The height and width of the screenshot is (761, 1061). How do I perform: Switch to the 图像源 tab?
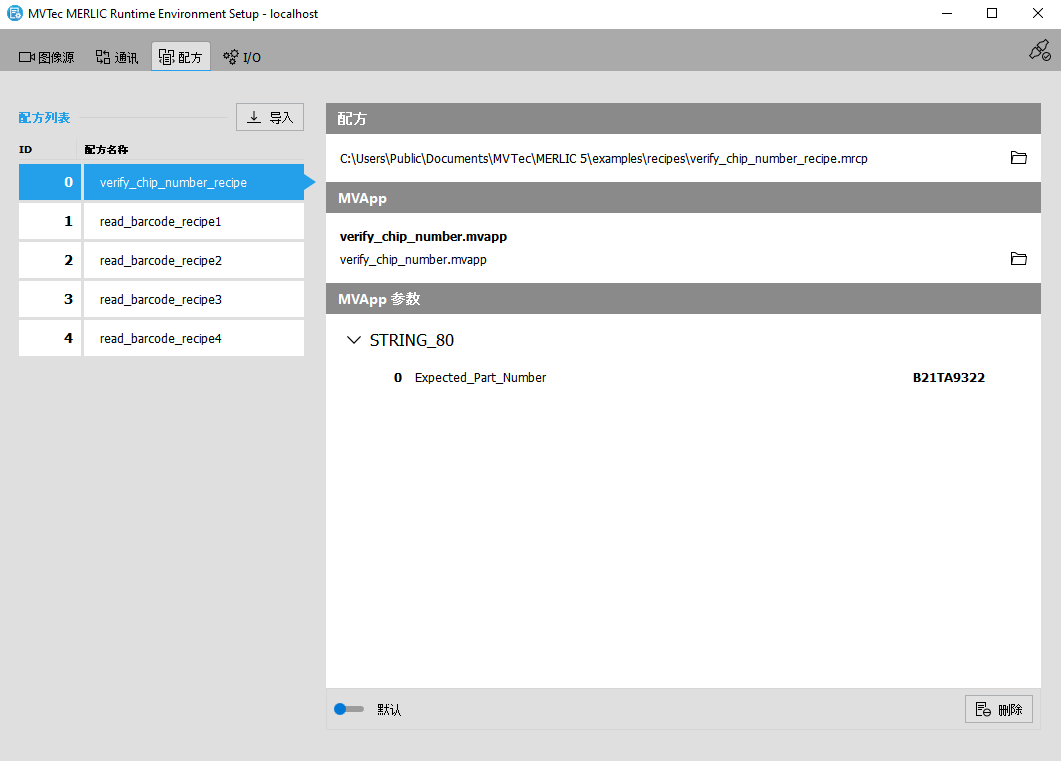[47, 57]
